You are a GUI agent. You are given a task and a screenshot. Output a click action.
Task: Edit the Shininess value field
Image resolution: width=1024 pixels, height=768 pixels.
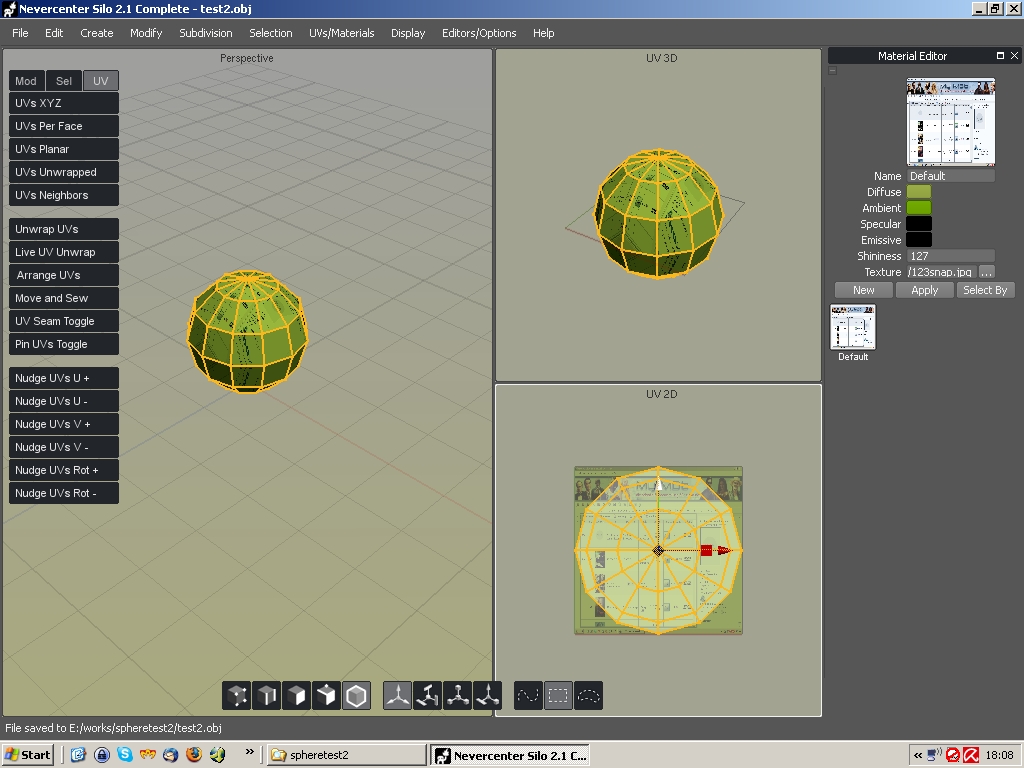click(951, 256)
